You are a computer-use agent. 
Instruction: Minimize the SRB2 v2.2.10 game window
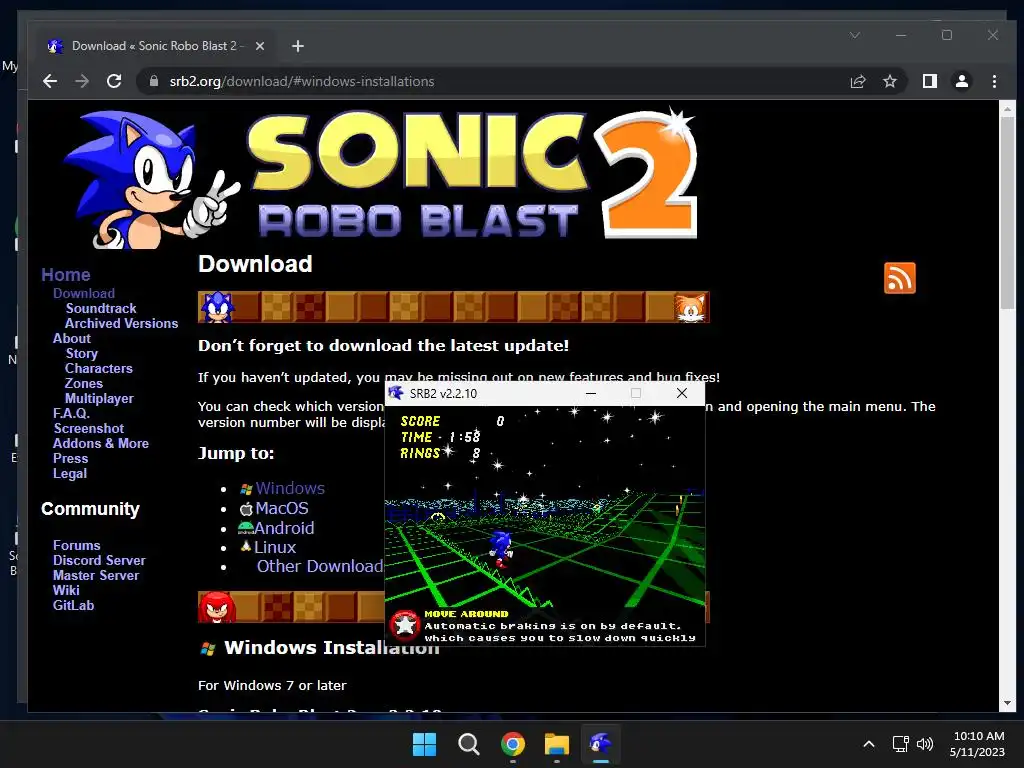[591, 393]
